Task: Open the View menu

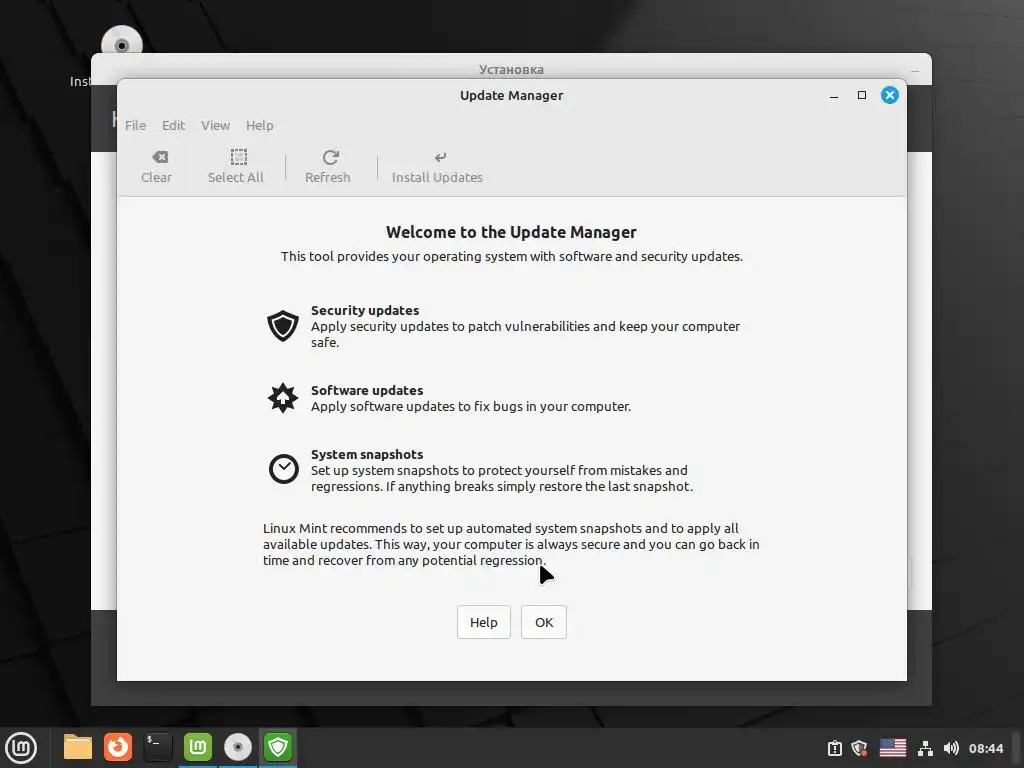Action: pyautogui.click(x=215, y=125)
